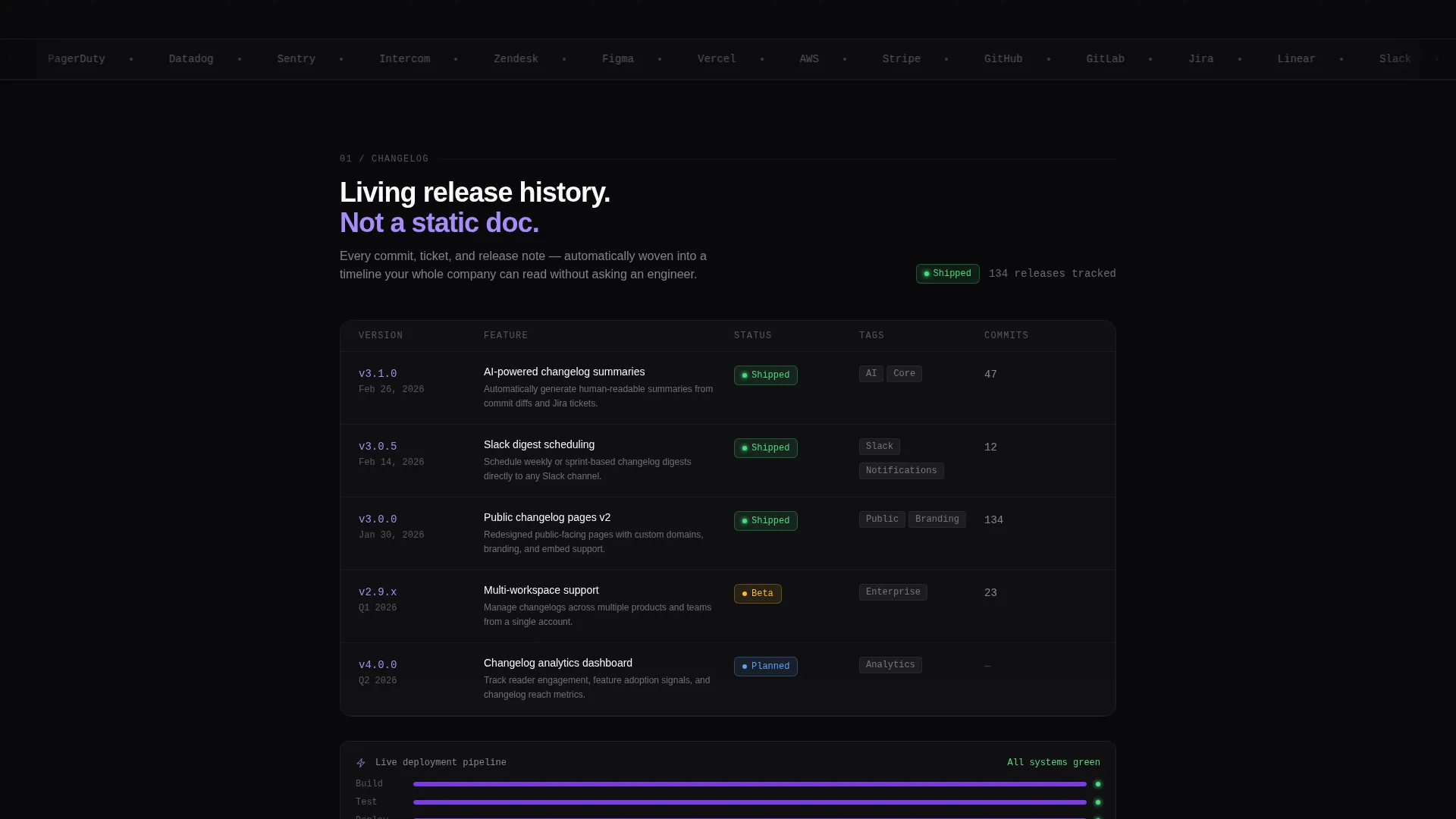1456x819 pixels.
Task: Click Sentry in the integrations ticker
Action: pyautogui.click(x=296, y=59)
